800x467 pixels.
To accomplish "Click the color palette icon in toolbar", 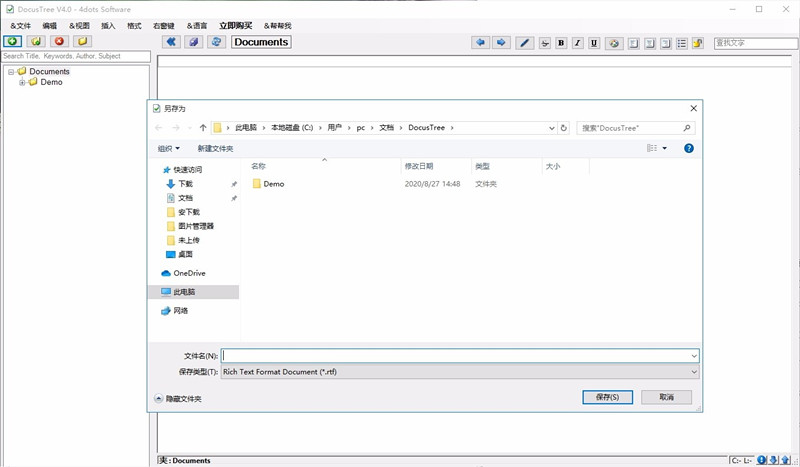I will (x=614, y=43).
